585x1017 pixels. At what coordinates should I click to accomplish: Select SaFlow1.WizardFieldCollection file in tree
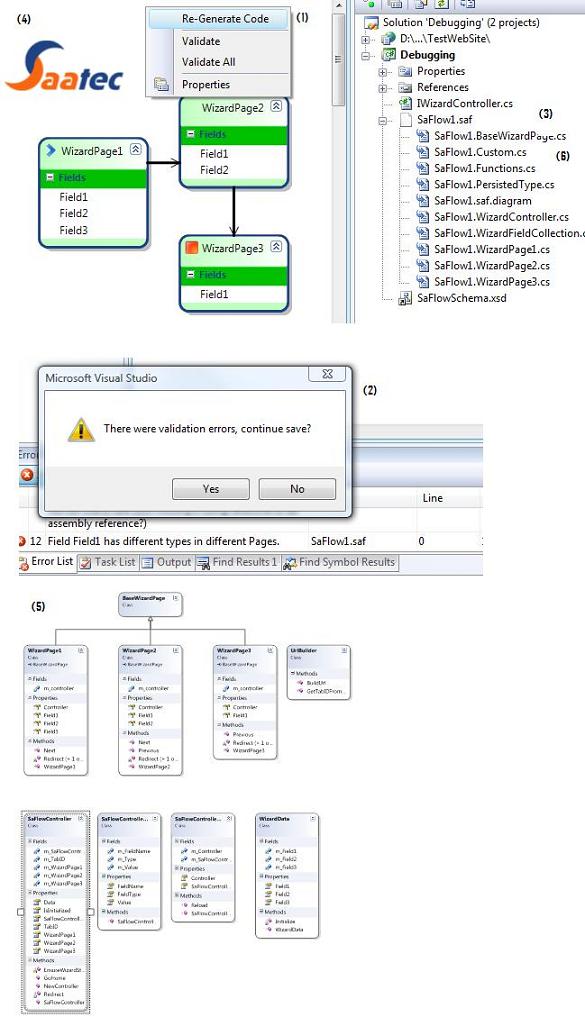(509, 233)
